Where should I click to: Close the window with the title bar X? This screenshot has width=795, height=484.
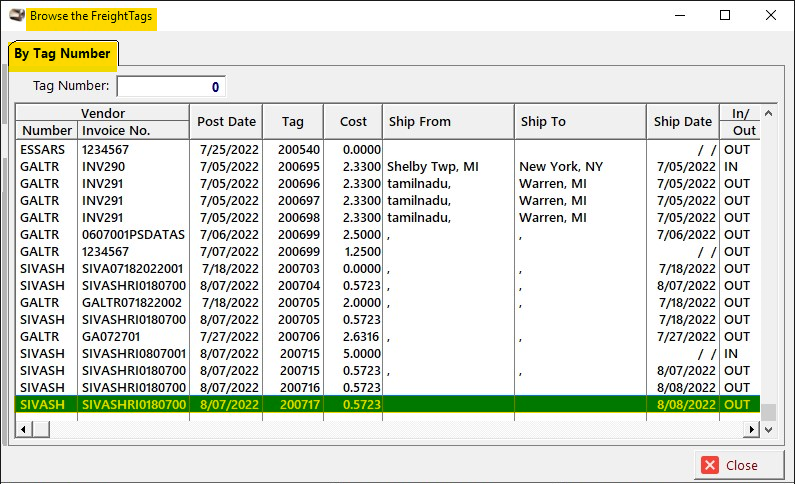771,15
